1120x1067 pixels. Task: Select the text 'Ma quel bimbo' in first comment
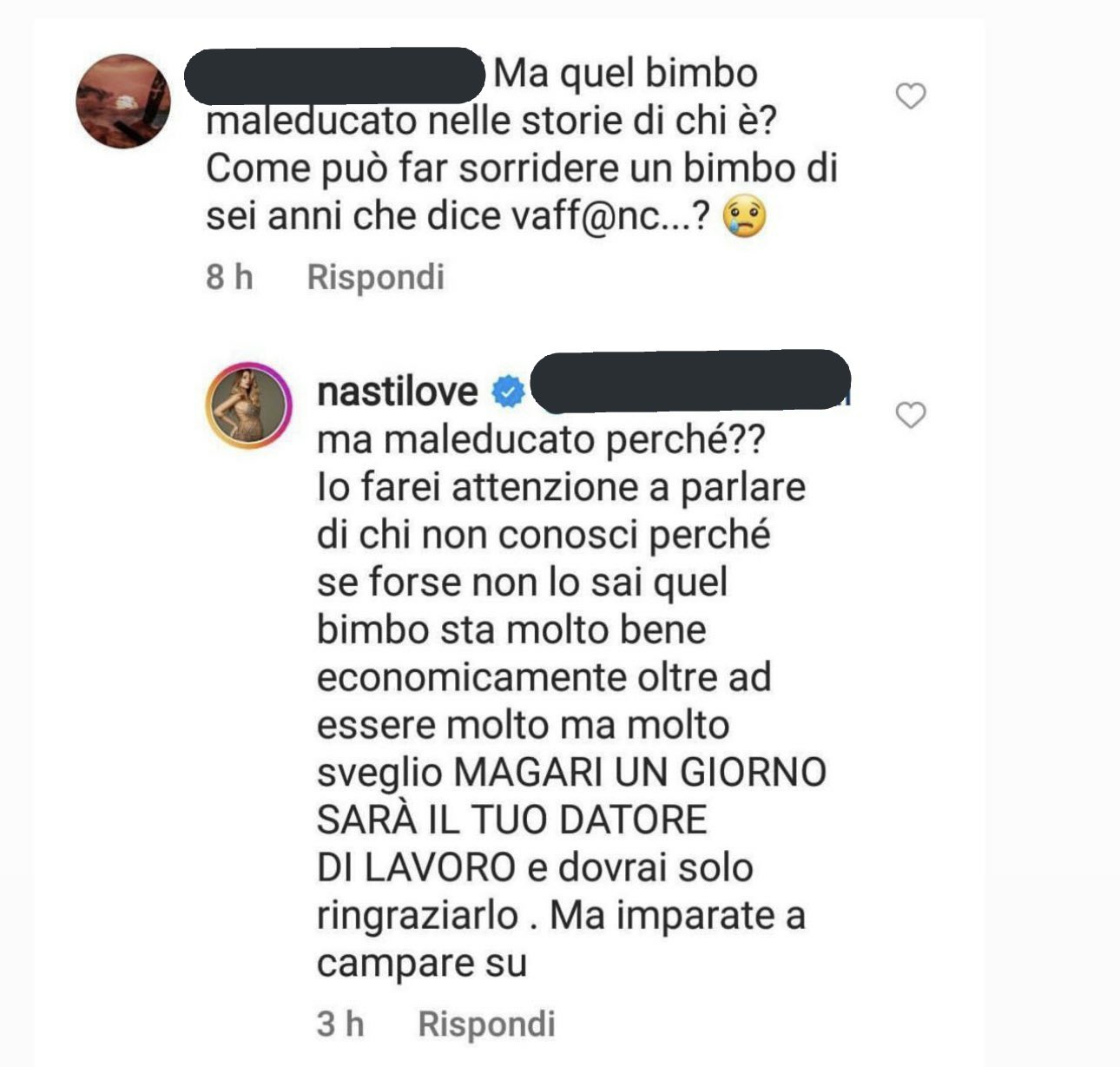pyautogui.click(x=626, y=73)
